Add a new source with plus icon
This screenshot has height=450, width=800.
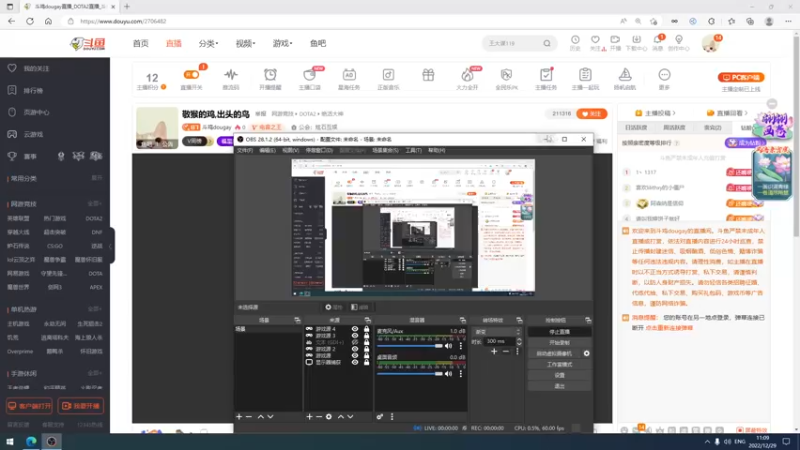click(x=309, y=417)
